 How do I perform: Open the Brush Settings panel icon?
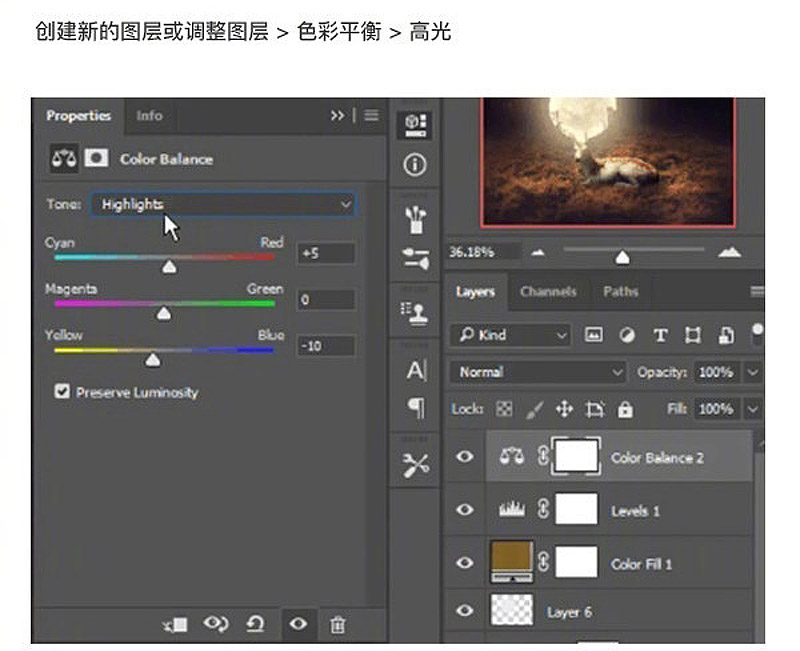pos(416,258)
